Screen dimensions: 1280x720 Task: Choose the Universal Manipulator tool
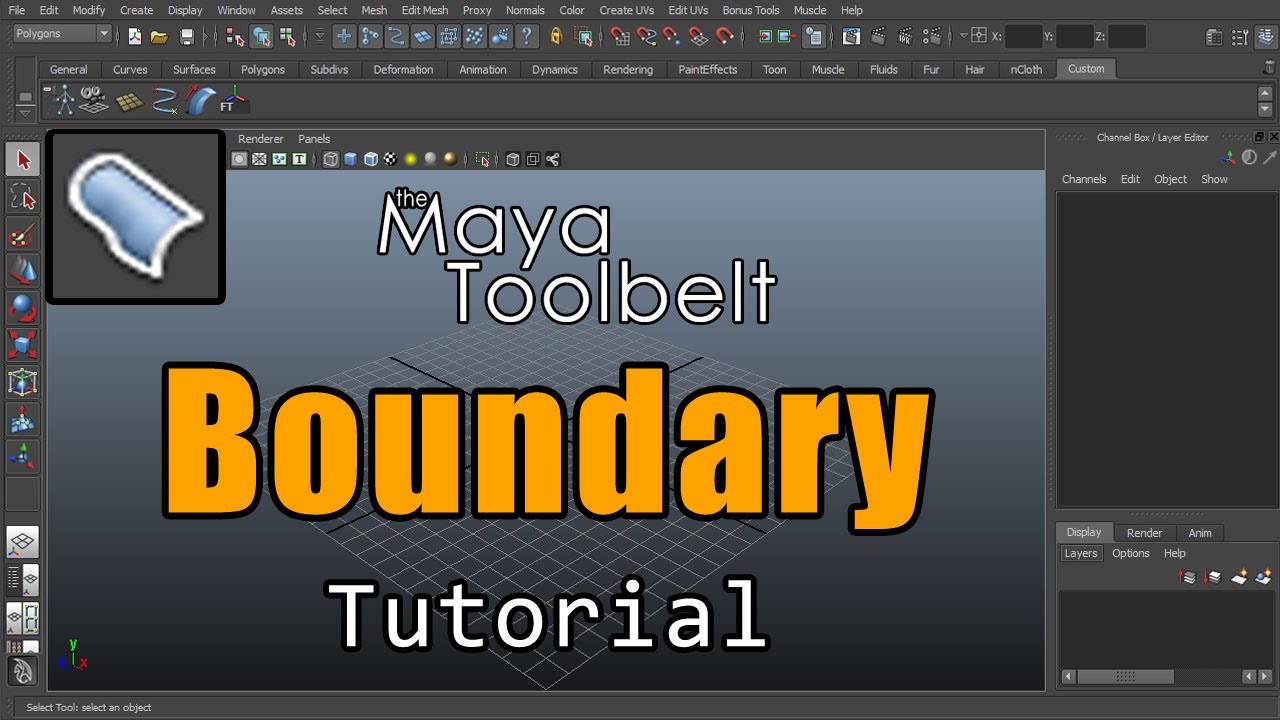tap(23, 382)
